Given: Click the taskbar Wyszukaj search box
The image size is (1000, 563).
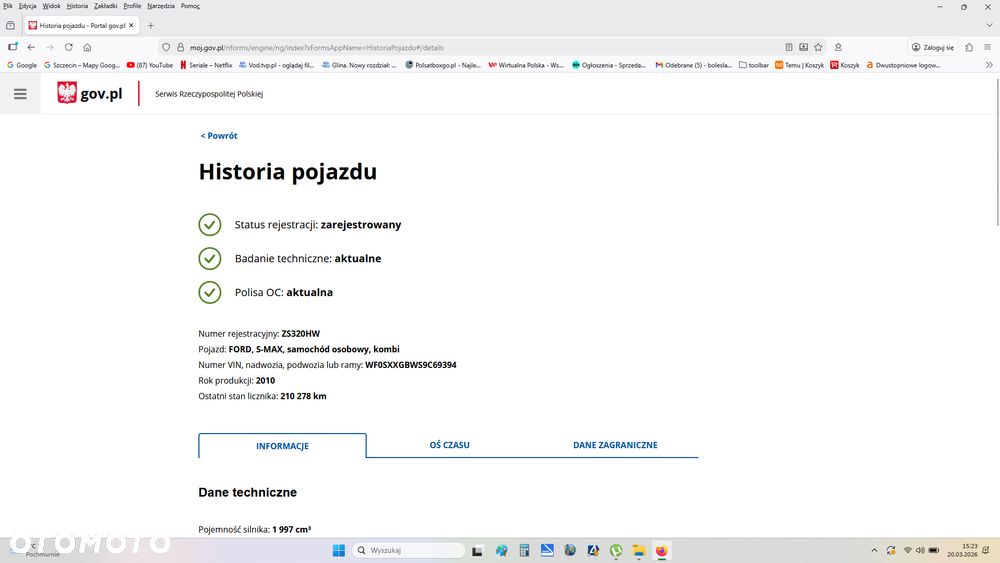Looking at the screenshot, I should point(409,550).
